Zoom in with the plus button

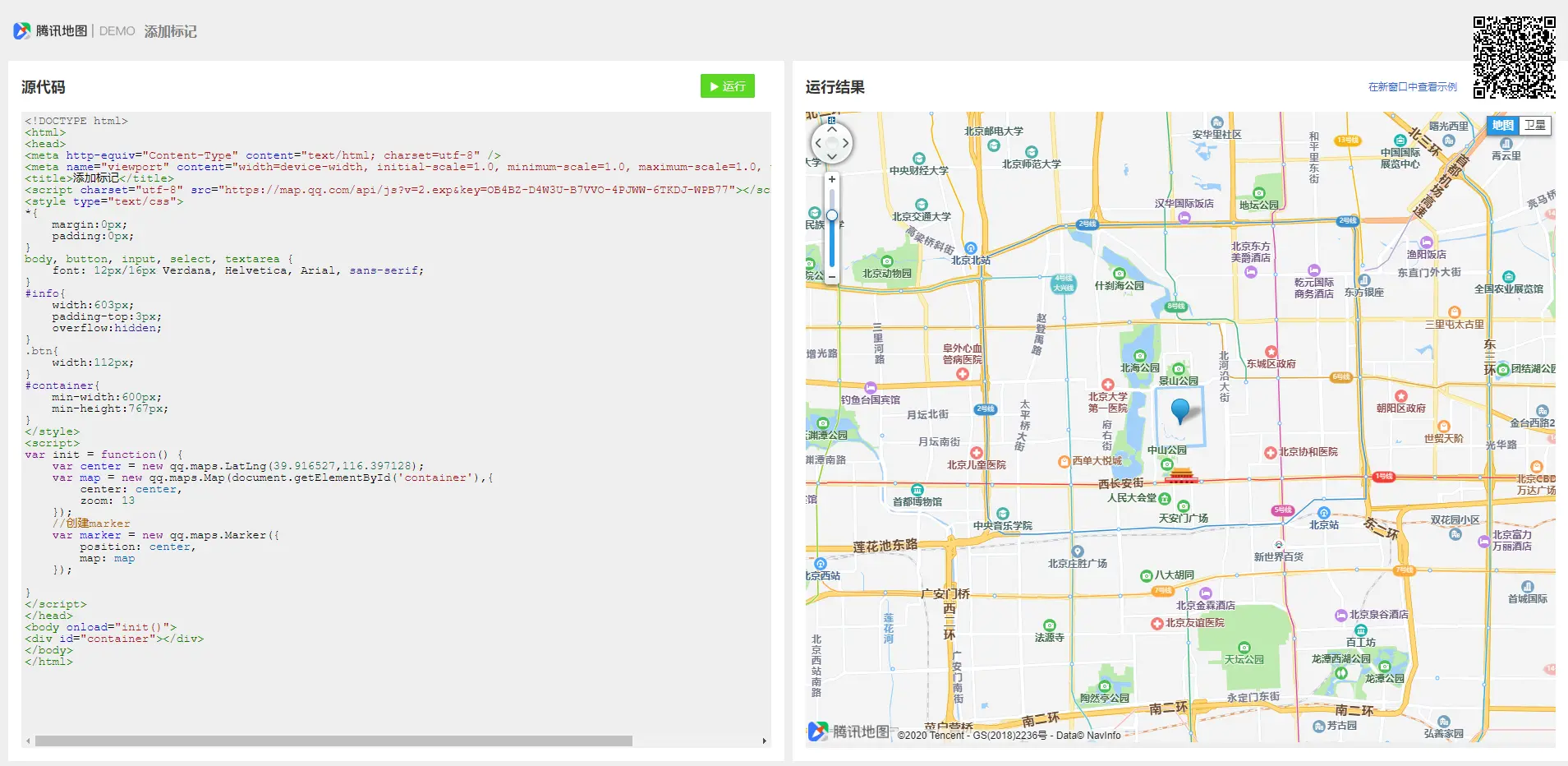pos(832,179)
